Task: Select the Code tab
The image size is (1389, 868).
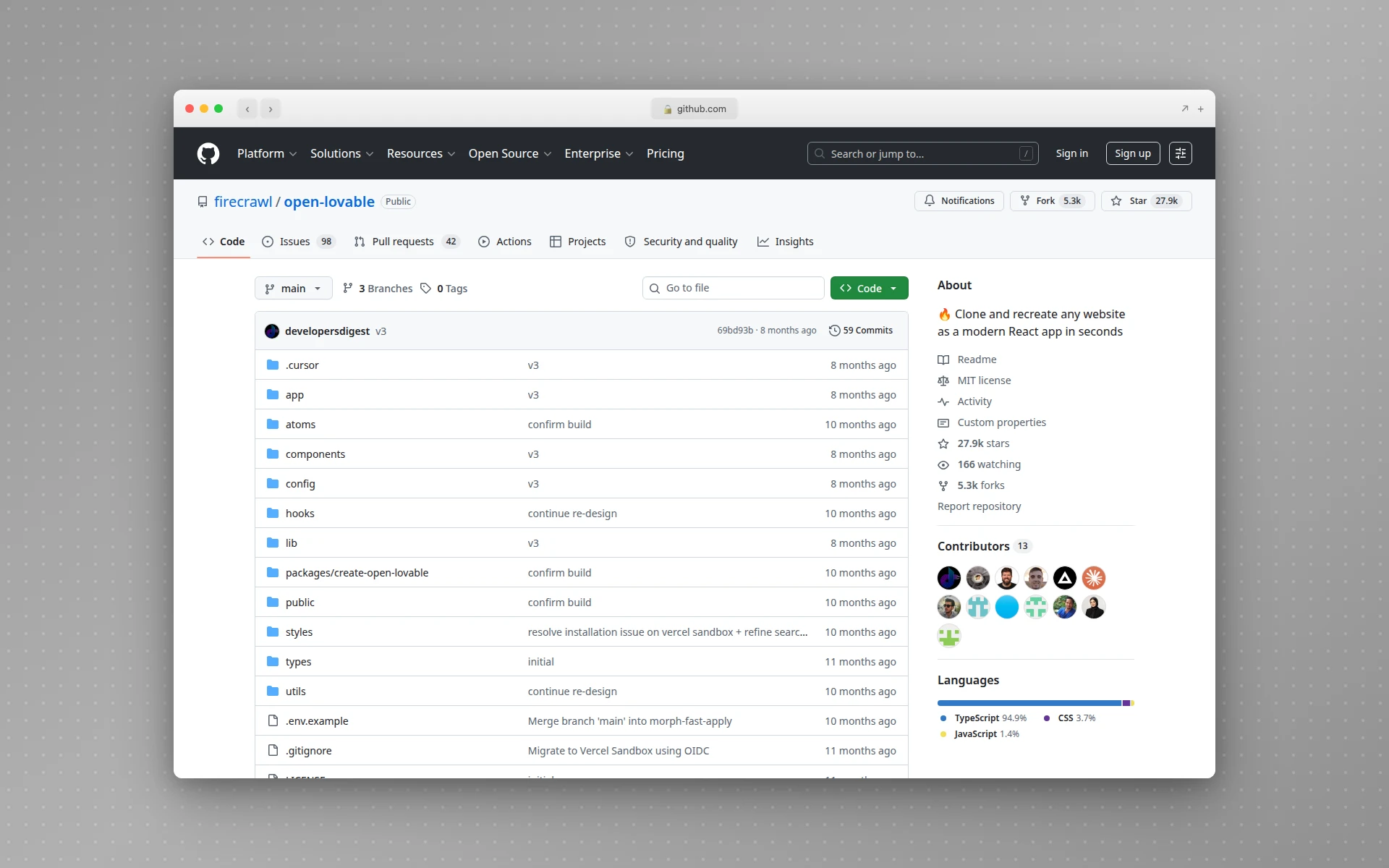Action: coord(224,242)
